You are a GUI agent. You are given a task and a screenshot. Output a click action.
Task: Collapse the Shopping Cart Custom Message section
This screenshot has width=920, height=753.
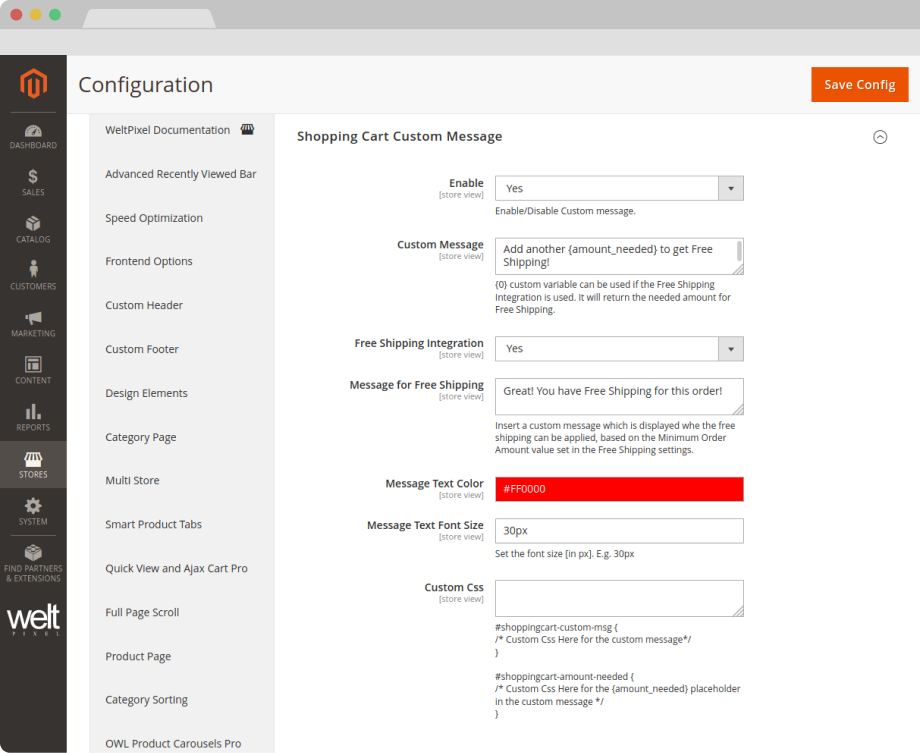(880, 137)
